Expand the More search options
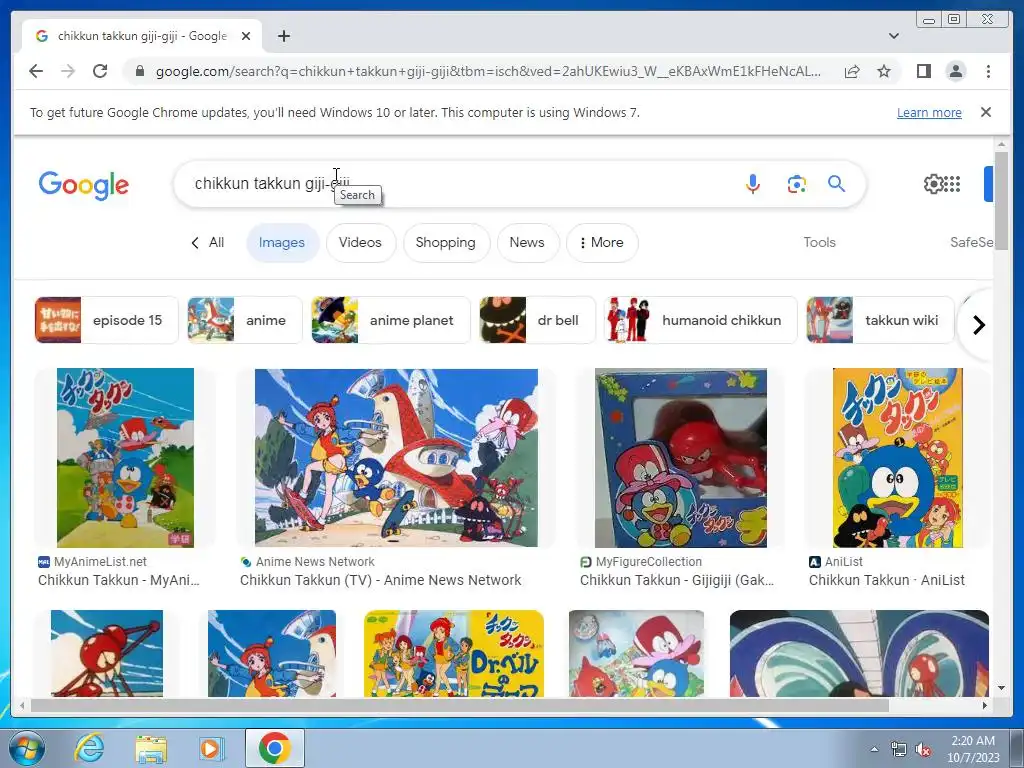 click(601, 242)
